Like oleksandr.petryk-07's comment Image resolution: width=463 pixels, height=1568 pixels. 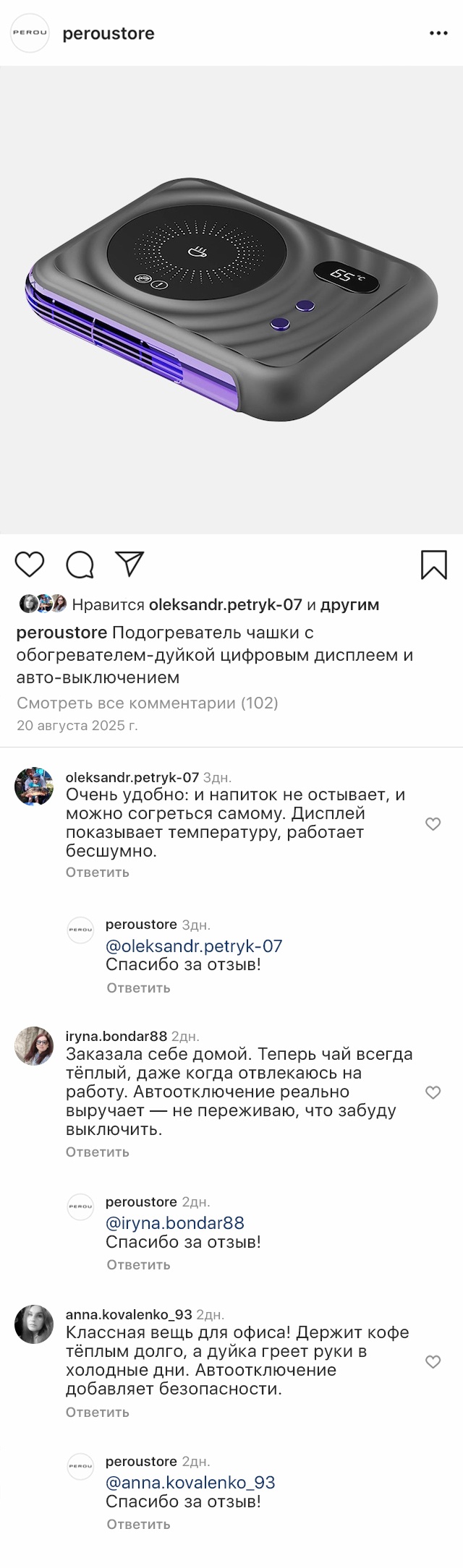point(433,824)
